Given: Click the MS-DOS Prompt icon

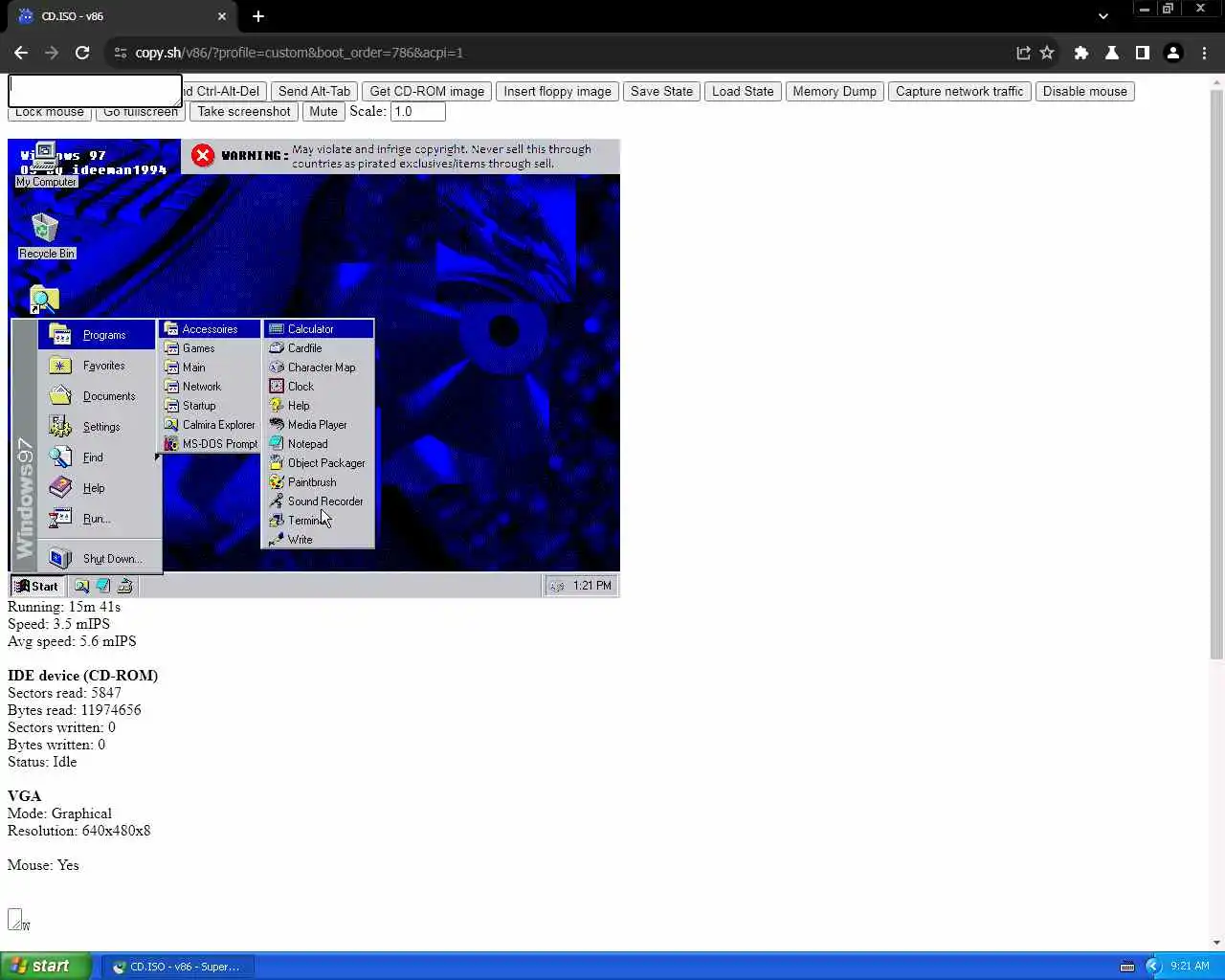Looking at the screenshot, I should coord(171,444).
